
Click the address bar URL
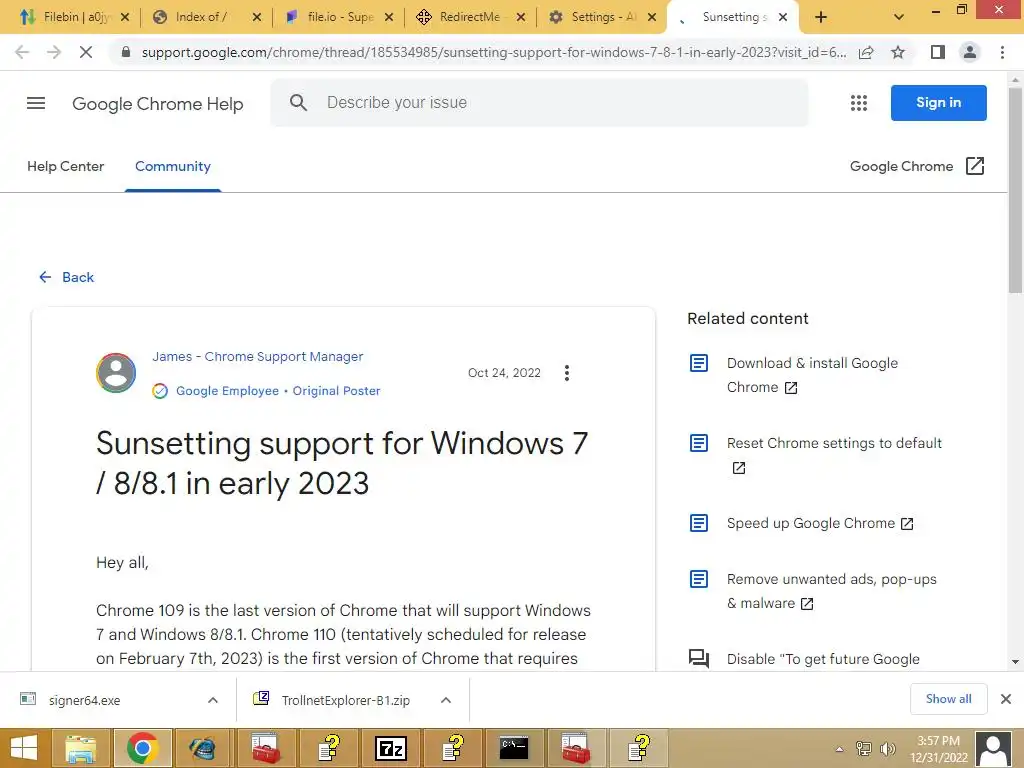(x=494, y=52)
